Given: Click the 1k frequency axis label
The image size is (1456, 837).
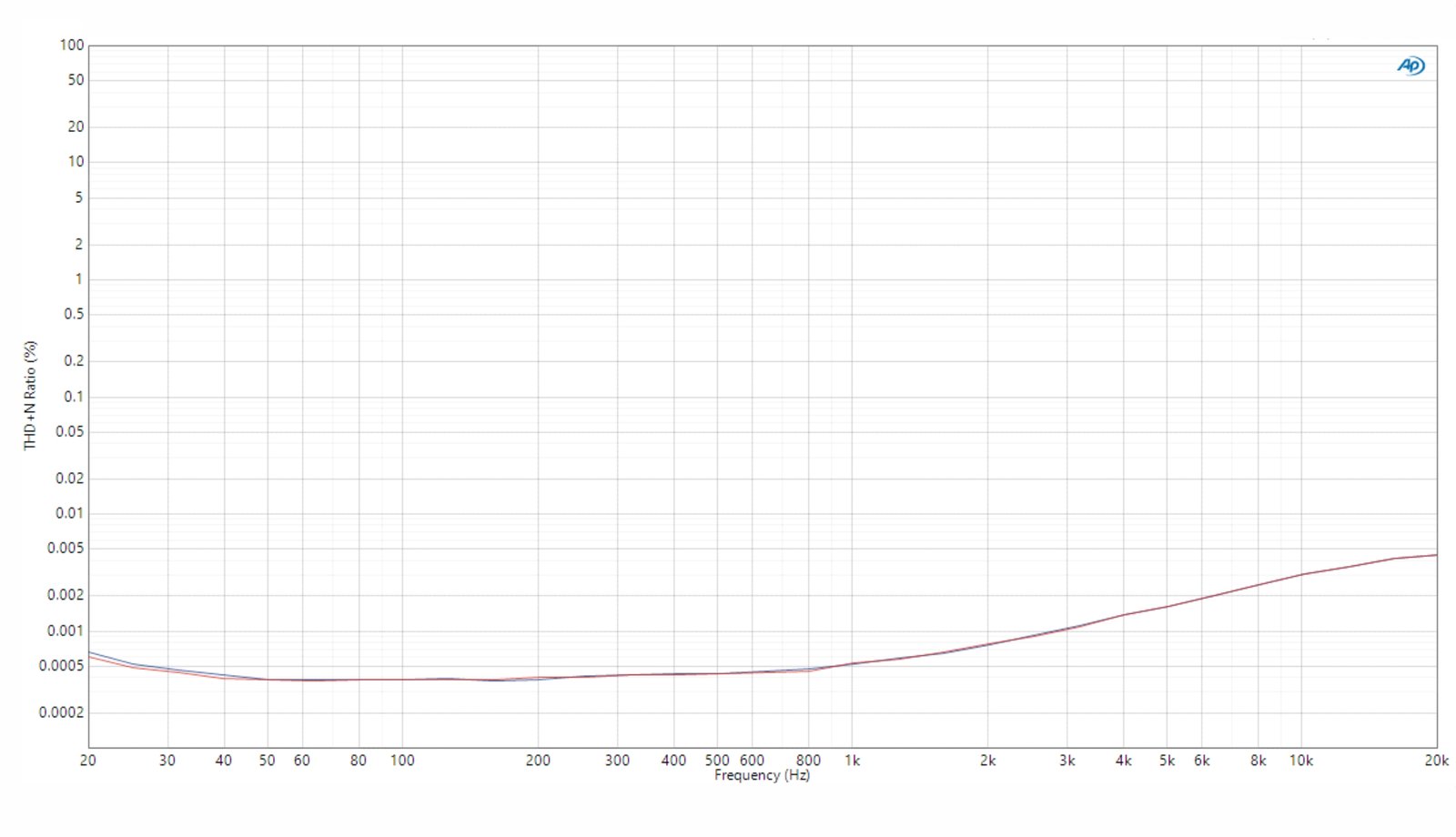Looking at the screenshot, I should (852, 761).
